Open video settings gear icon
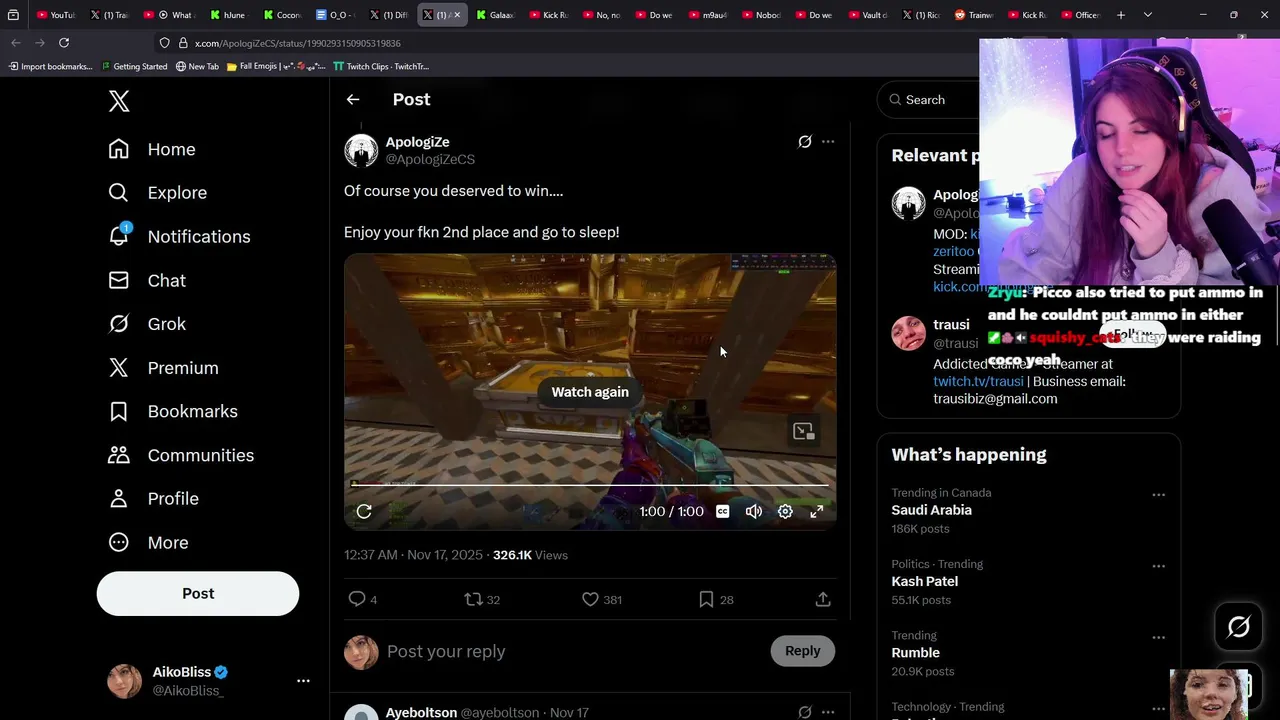 point(786,512)
